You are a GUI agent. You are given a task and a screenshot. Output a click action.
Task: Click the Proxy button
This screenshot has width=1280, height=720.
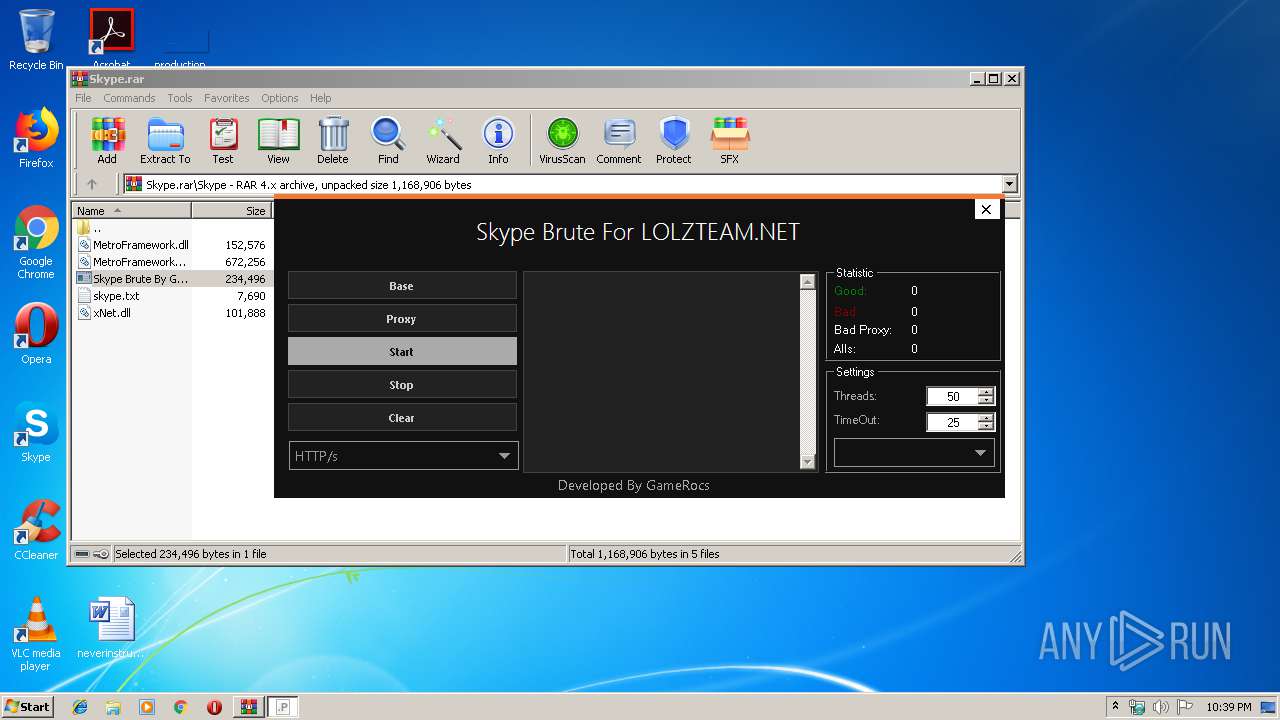pos(402,318)
